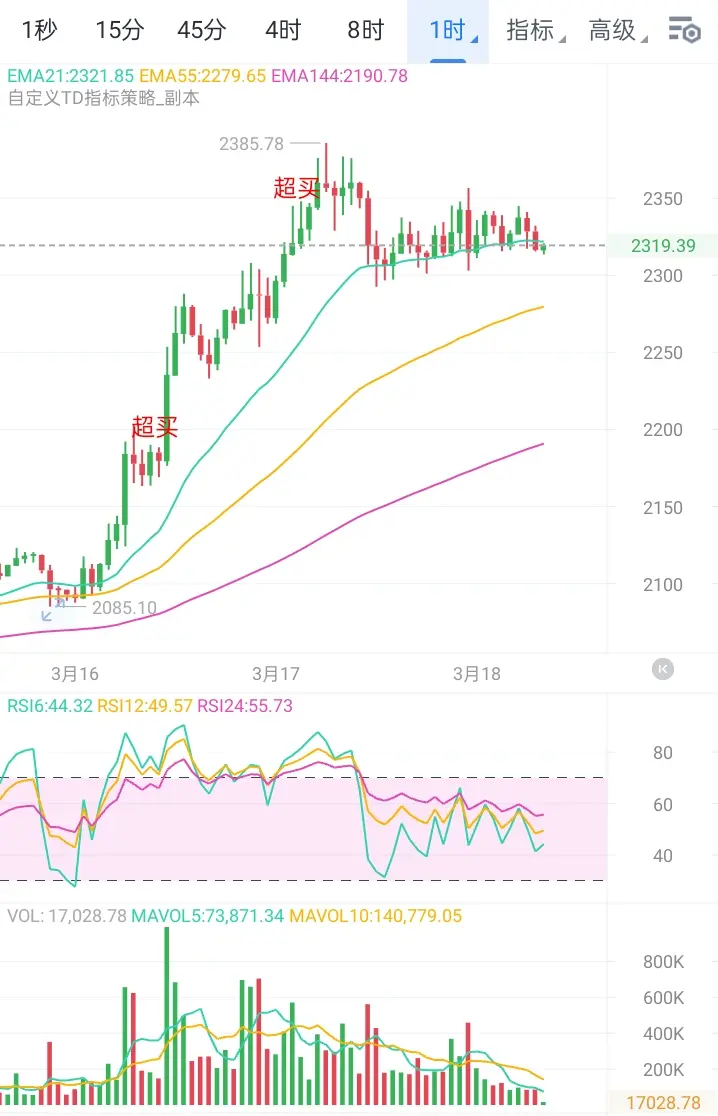Click the current volume tag 17028.78
The width and height of the screenshot is (718, 1116).
coord(663,1103)
